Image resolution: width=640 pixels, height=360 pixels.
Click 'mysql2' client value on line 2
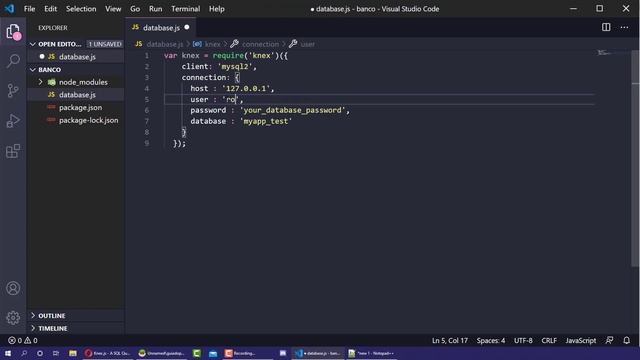[235, 67]
